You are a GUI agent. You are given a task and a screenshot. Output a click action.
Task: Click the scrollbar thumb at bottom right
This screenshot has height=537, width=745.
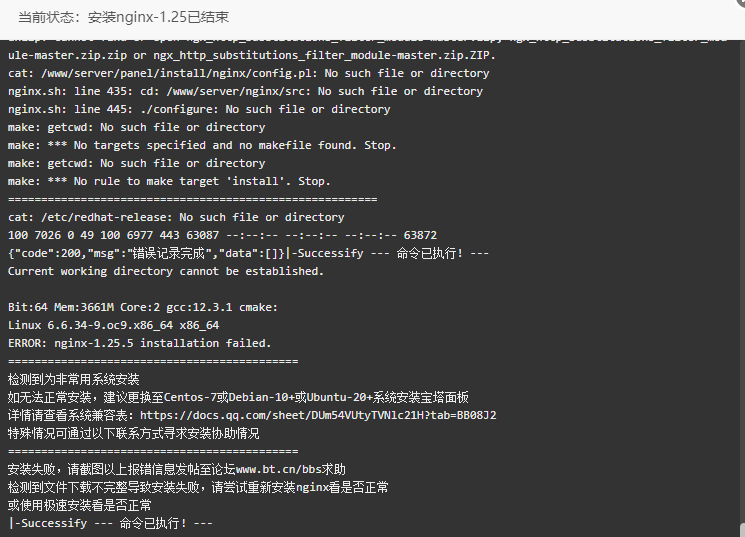(742, 530)
